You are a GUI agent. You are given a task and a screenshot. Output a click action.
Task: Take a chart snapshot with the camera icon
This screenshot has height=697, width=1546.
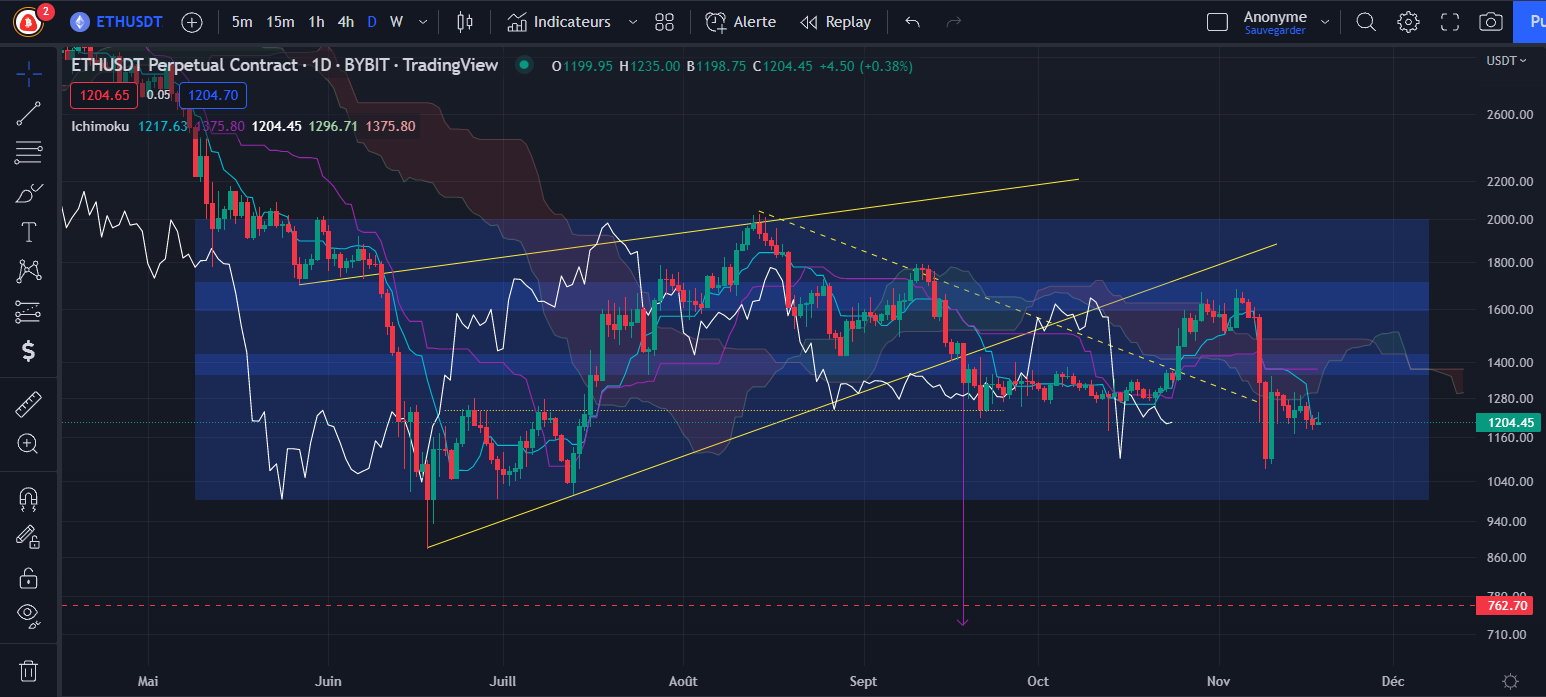coord(1490,21)
